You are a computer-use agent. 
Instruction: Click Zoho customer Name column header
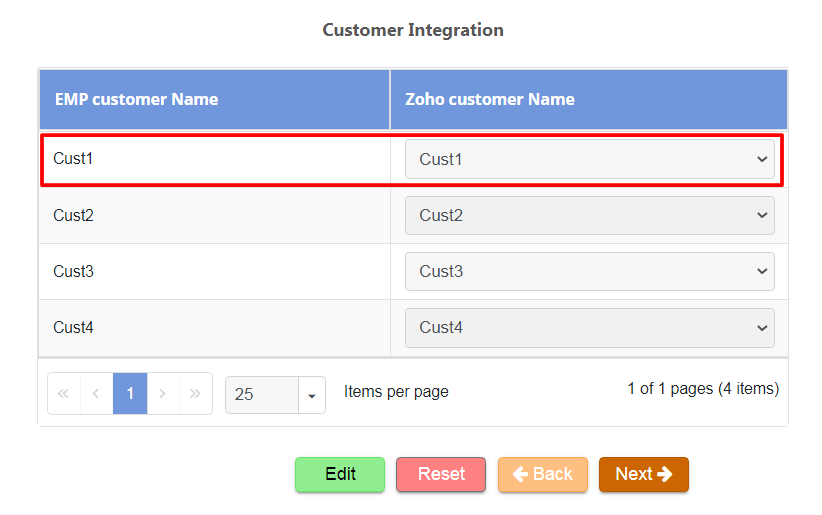tap(490, 99)
